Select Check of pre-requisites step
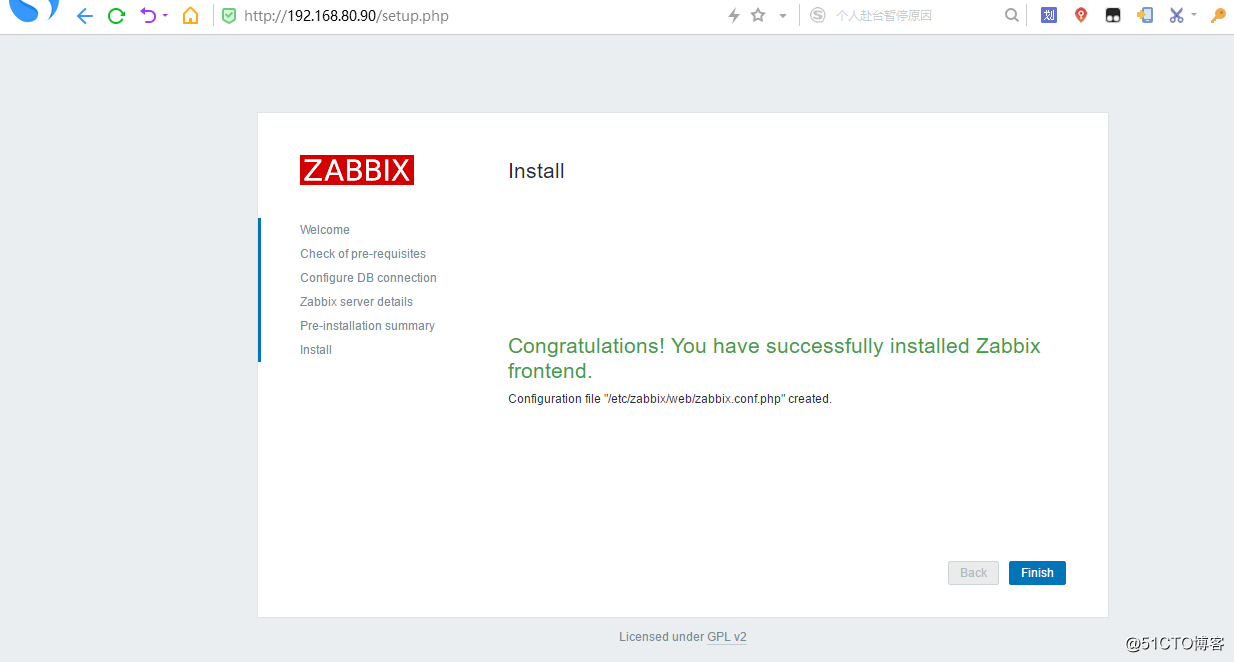1234x662 pixels. pos(363,254)
